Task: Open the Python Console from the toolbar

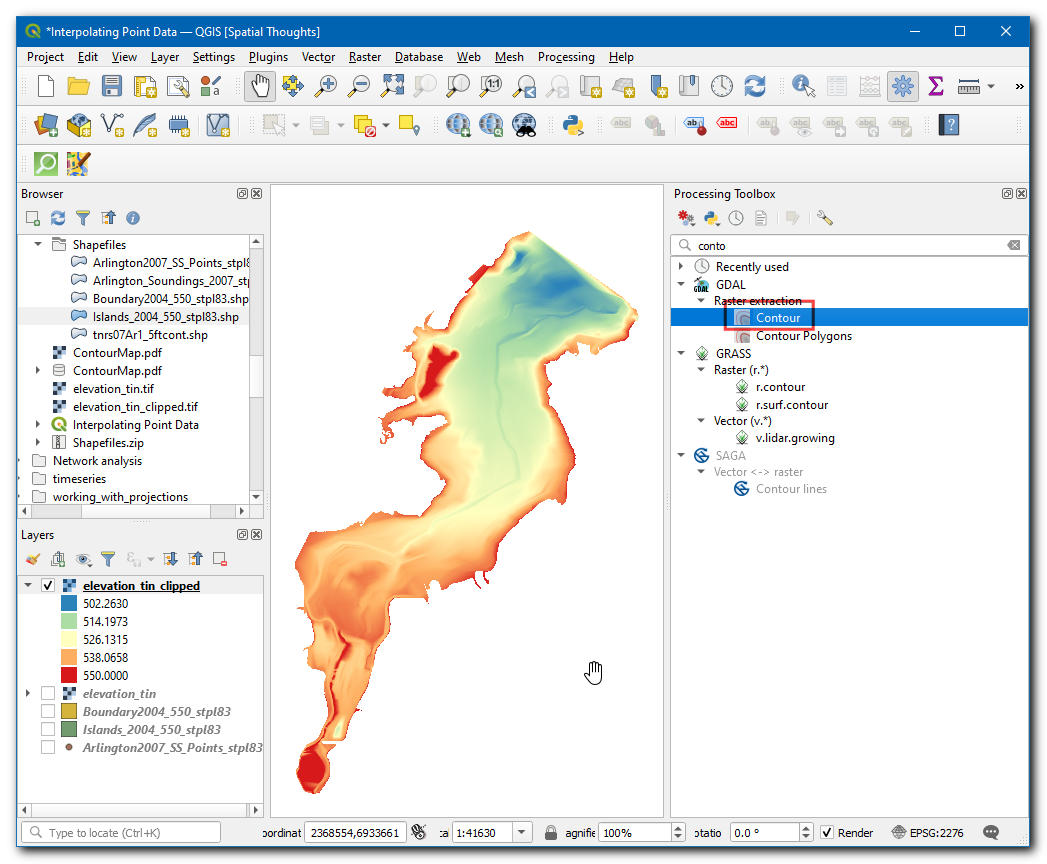Action: (573, 125)
